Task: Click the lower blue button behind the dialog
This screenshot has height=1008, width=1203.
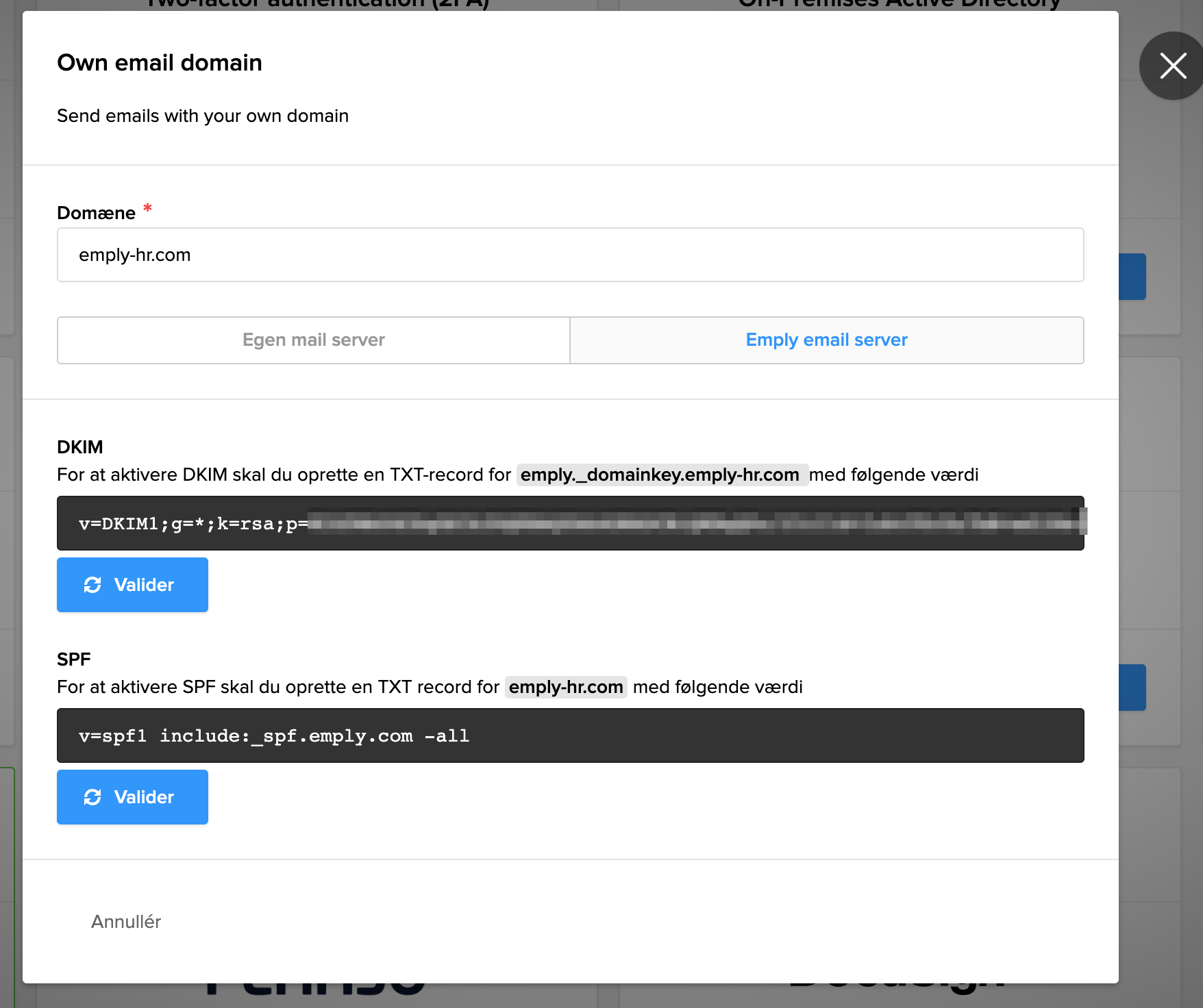Action: tap(1132, 688)
